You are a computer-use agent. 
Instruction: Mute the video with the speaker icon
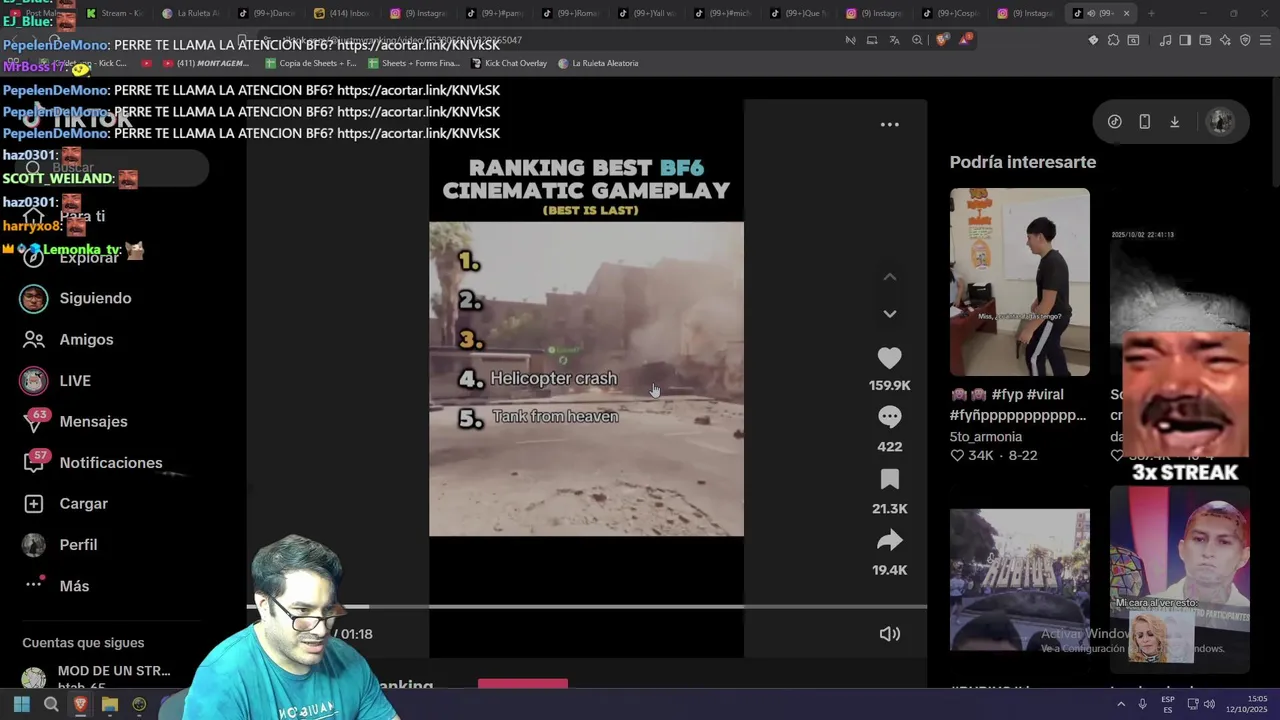click(x=889, y=634)
